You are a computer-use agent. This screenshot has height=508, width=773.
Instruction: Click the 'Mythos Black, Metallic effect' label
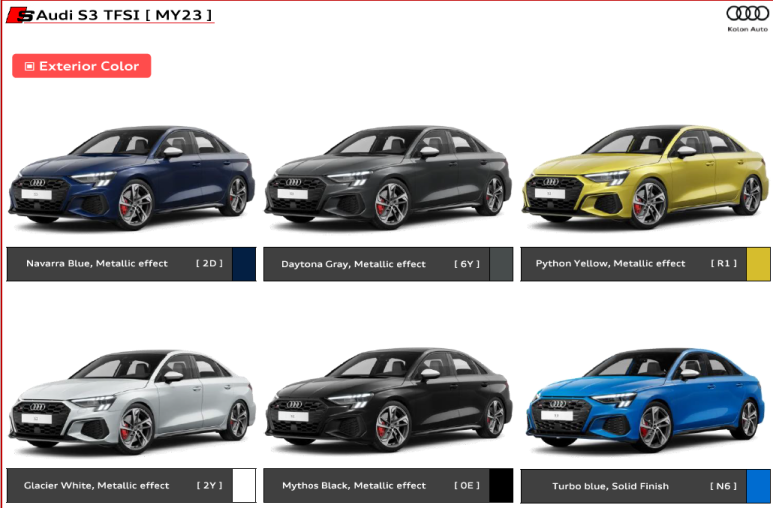point(354,485)
